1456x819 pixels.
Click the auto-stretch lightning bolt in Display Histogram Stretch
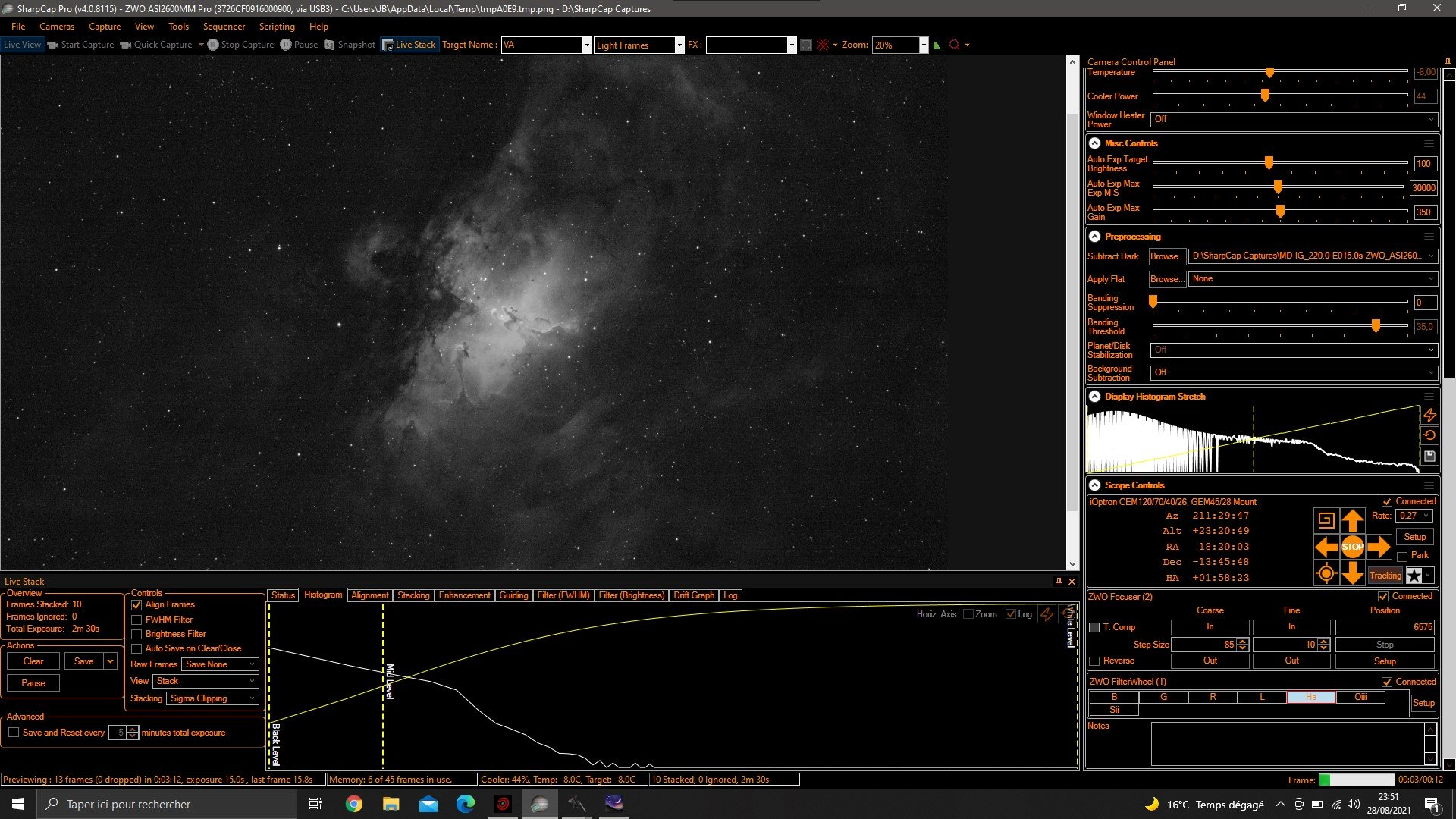(1429, 415)
